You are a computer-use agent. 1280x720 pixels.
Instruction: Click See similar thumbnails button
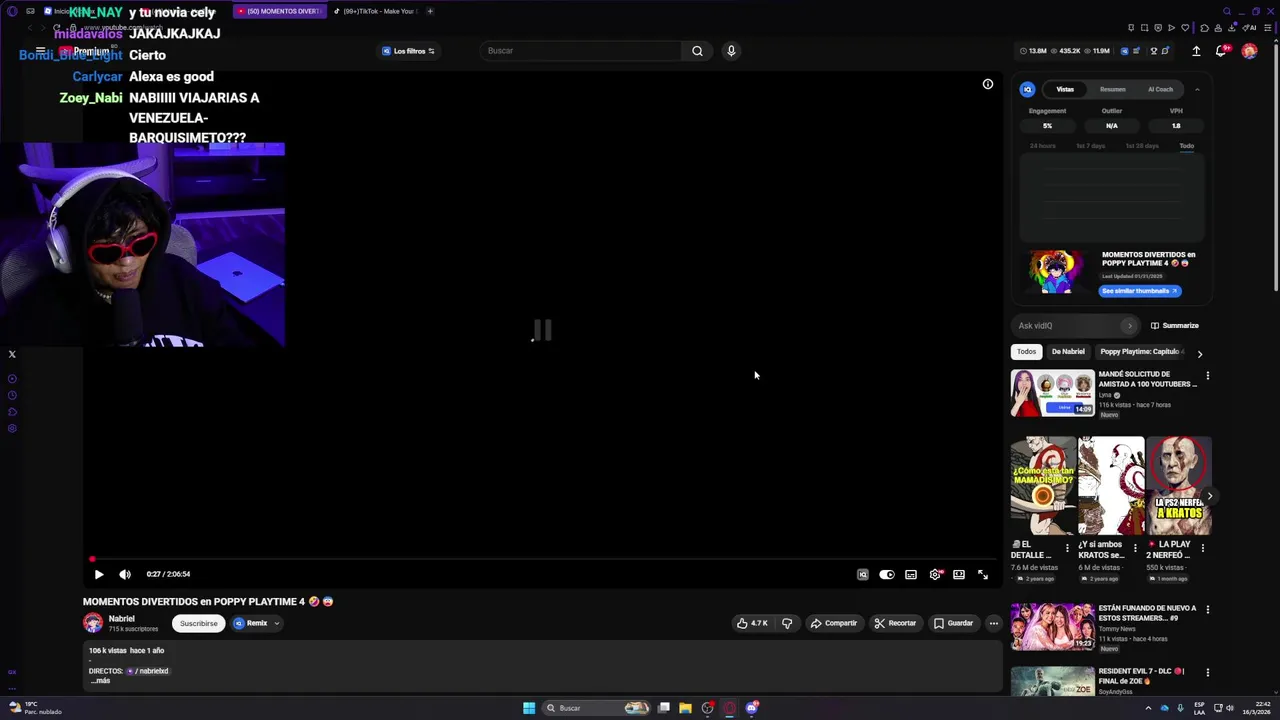click(1140, 291)
